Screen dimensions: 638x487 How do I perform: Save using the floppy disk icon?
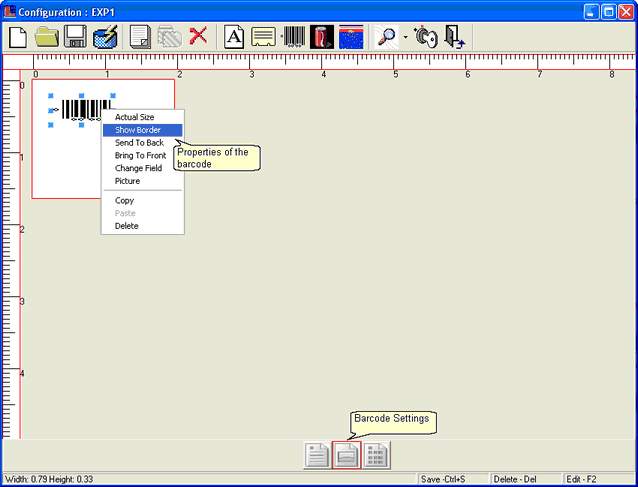[x=76, y=37]
